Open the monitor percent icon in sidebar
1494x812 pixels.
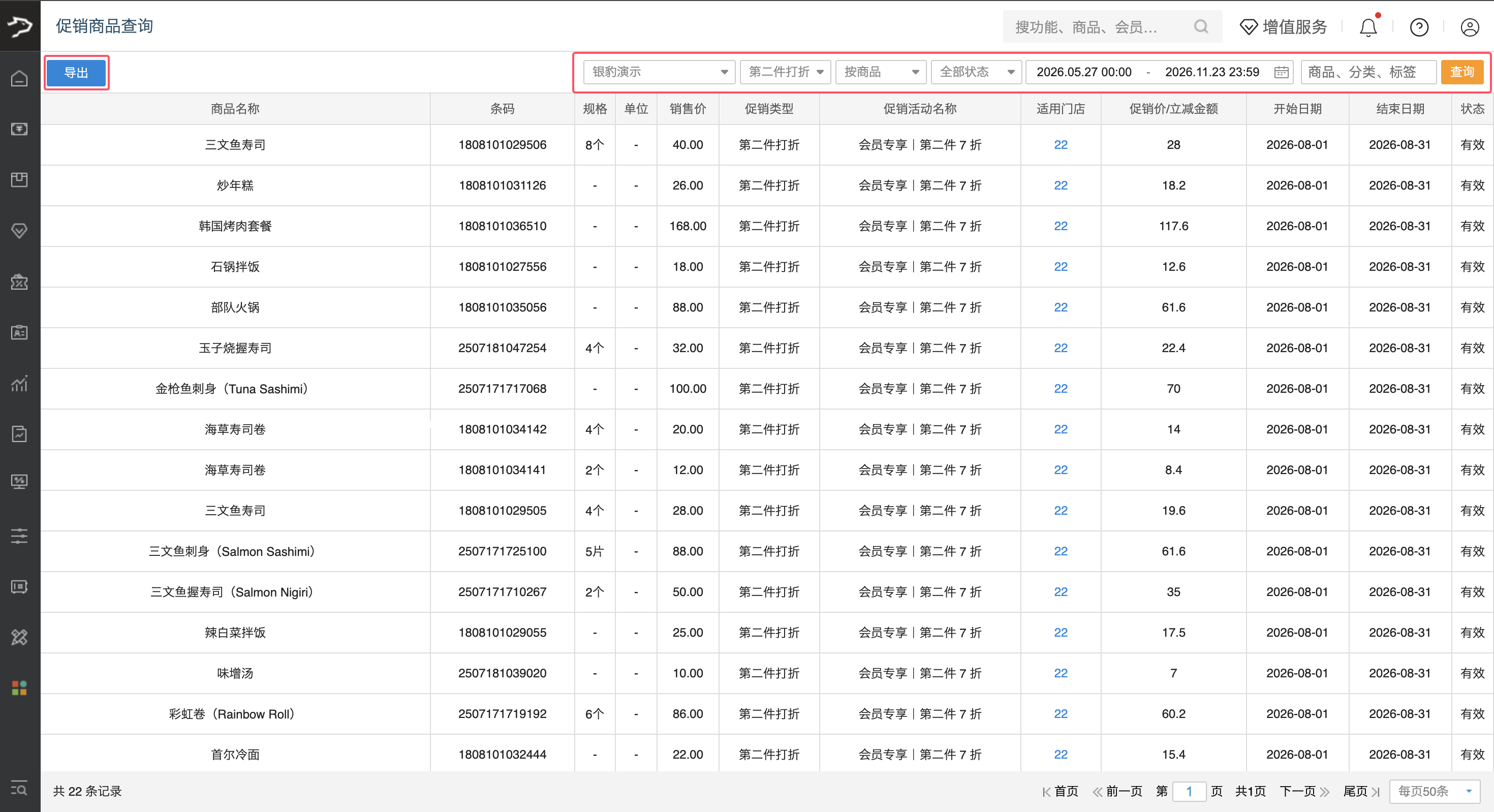coord(20,481)
